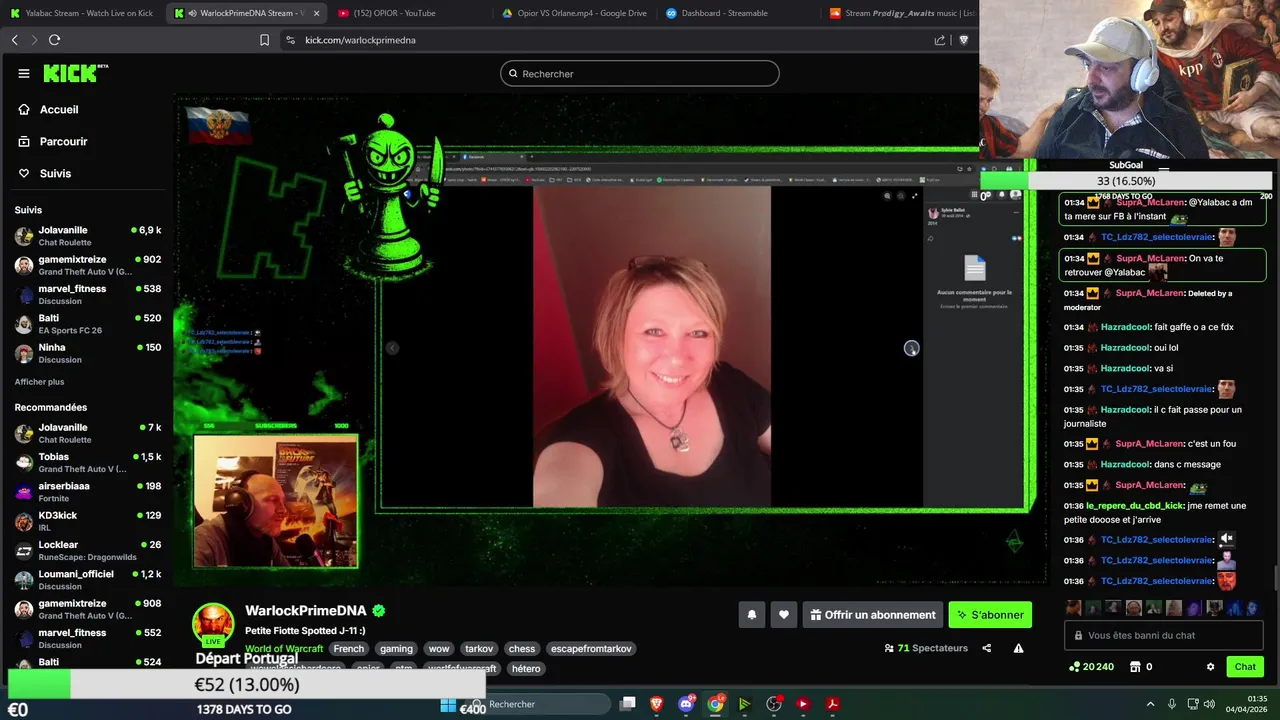Open Tobias channel in recommended list
Image resolution: width=1280 pixels, height=720 pixels.
click(x=87, y=462)
